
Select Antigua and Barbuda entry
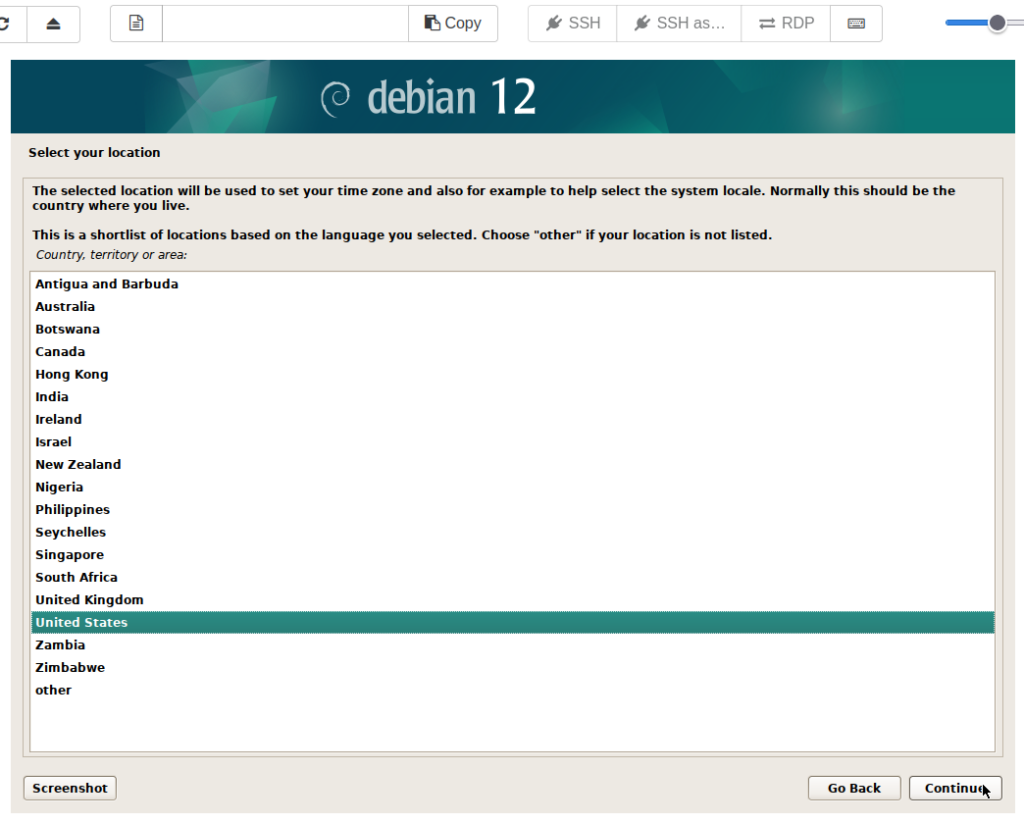[x=107, y=284]
